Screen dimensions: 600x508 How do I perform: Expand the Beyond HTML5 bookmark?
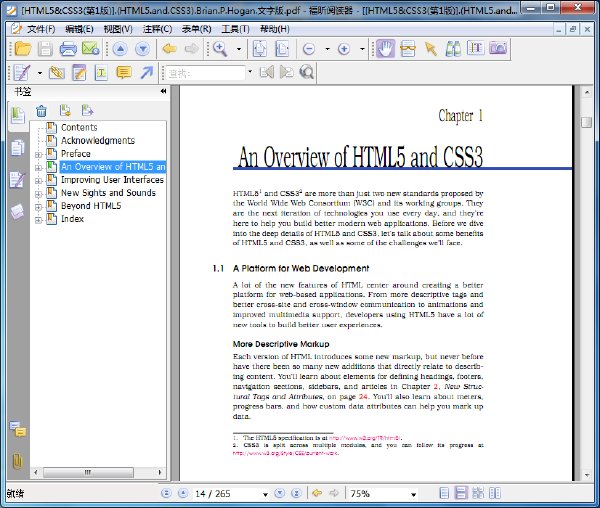click(x=38, y=207)
